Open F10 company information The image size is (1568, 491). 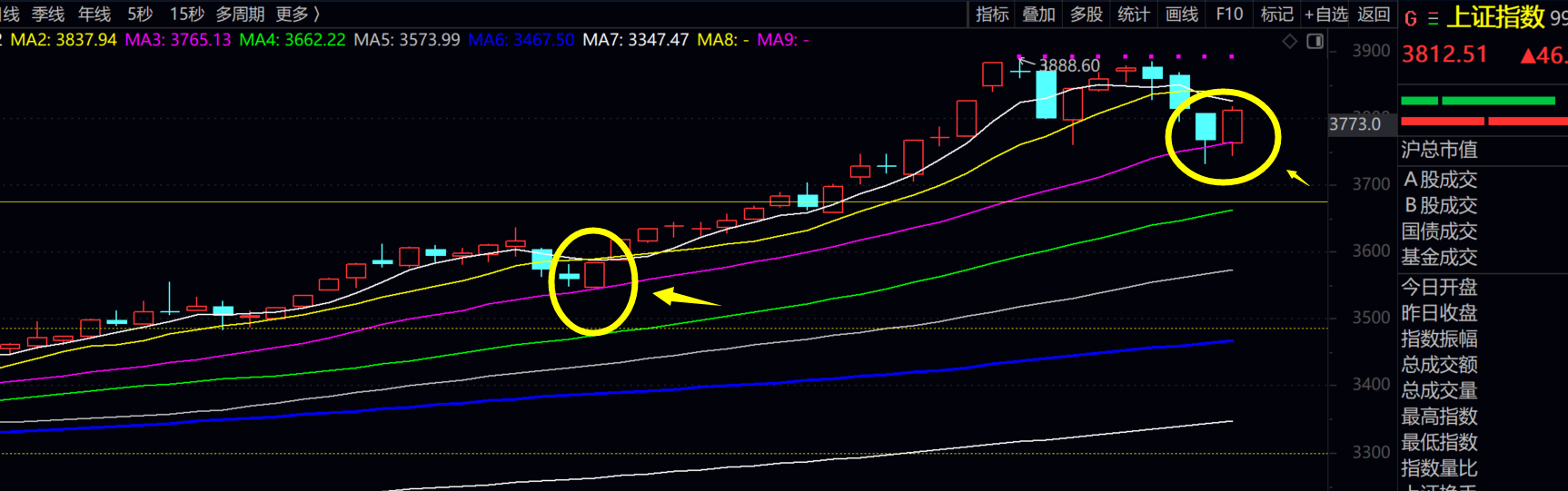click(1229, 15)
